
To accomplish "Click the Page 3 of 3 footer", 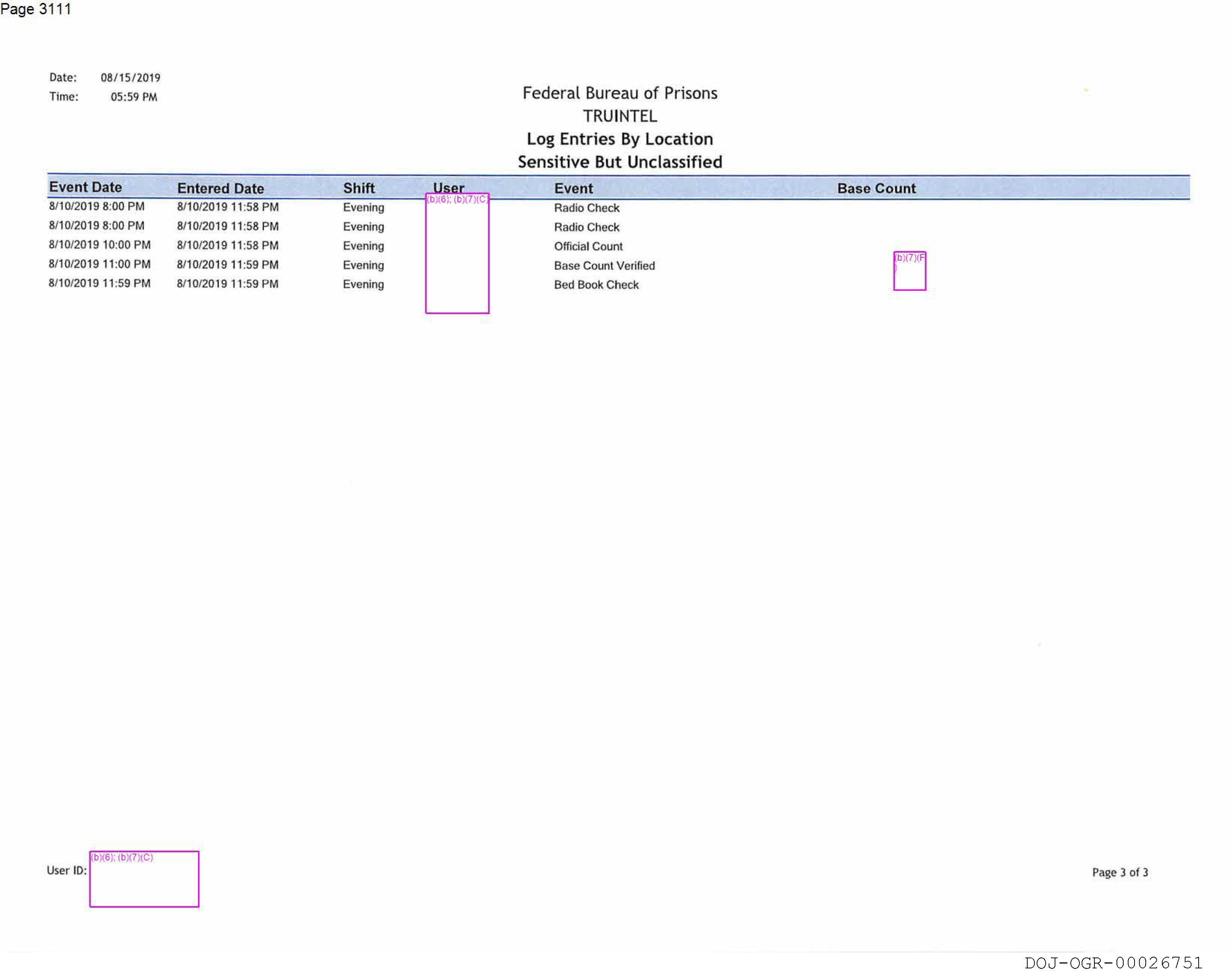I will click(x=1120, y=872).
